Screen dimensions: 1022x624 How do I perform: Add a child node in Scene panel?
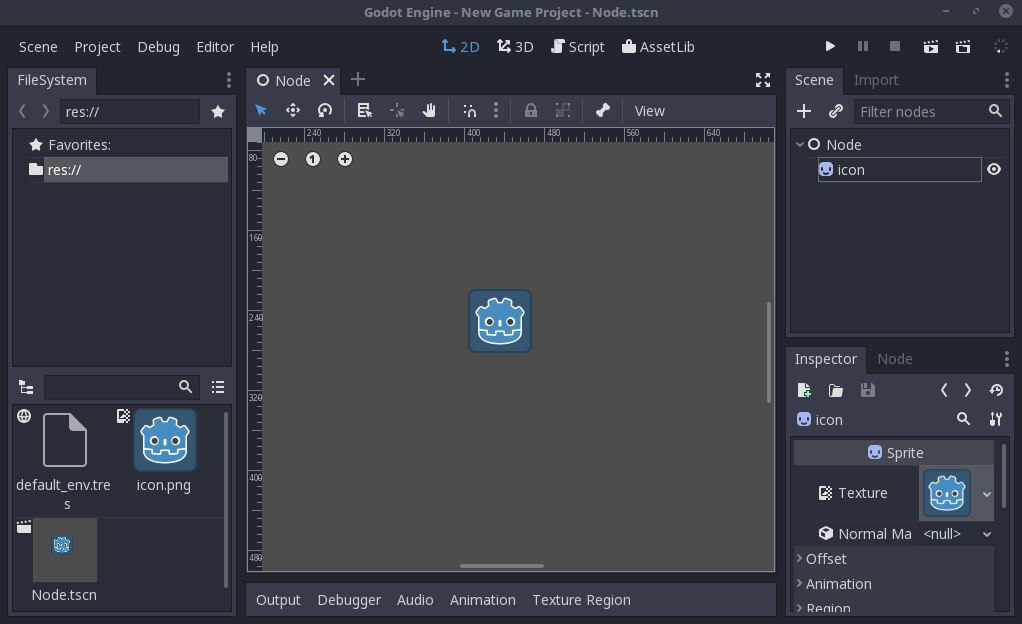(804, 111)
